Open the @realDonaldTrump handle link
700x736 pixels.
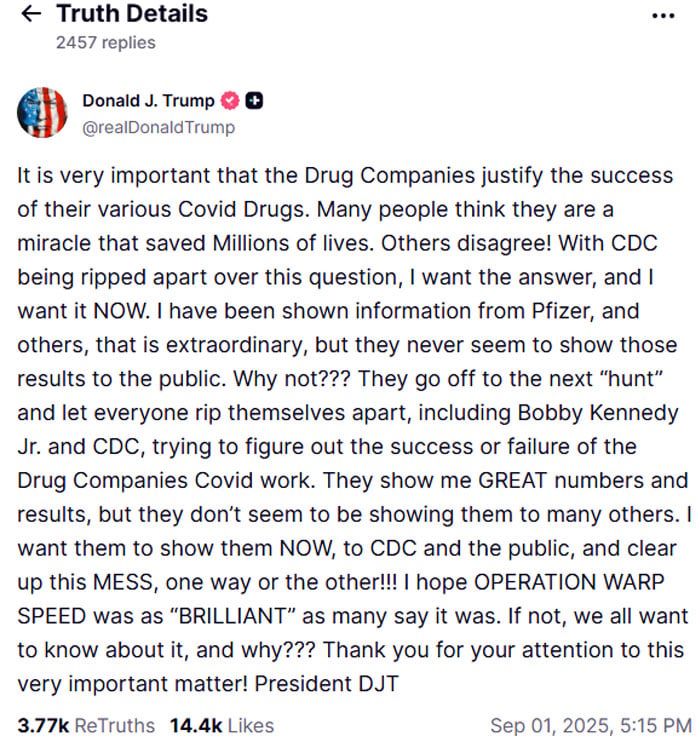tap(158, 127)
